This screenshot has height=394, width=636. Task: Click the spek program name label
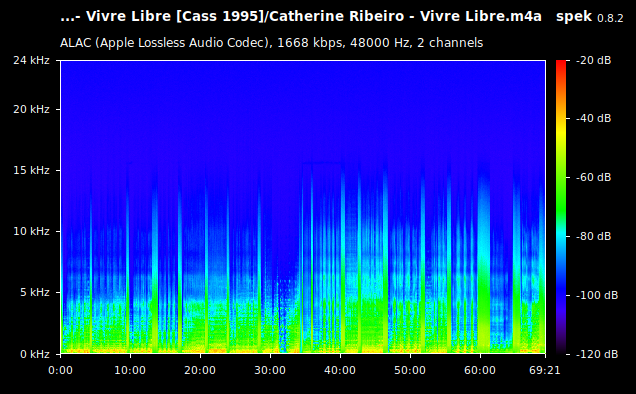click(x=574, y=17)
